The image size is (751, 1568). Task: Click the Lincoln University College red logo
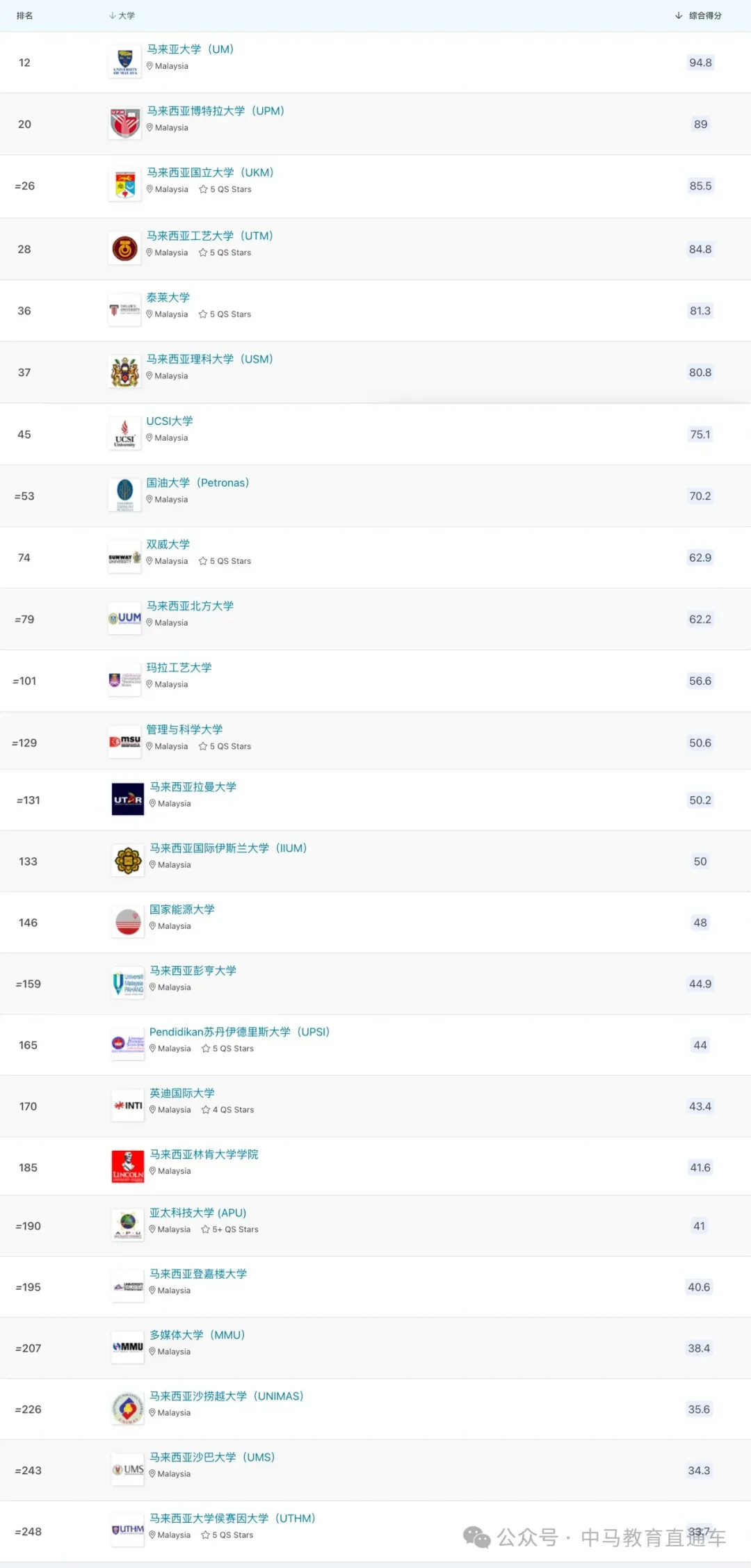pos(128,1167)
